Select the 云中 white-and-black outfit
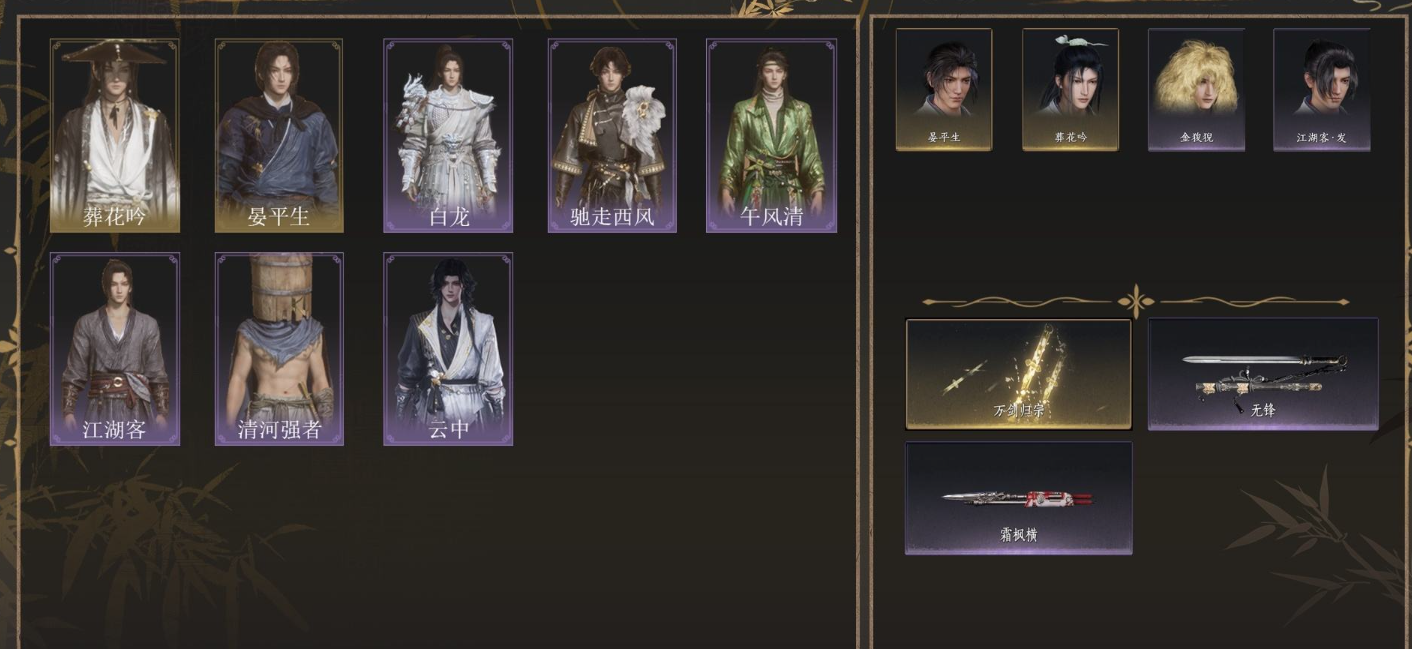The image size is (1412, 649). pos(448,348)
